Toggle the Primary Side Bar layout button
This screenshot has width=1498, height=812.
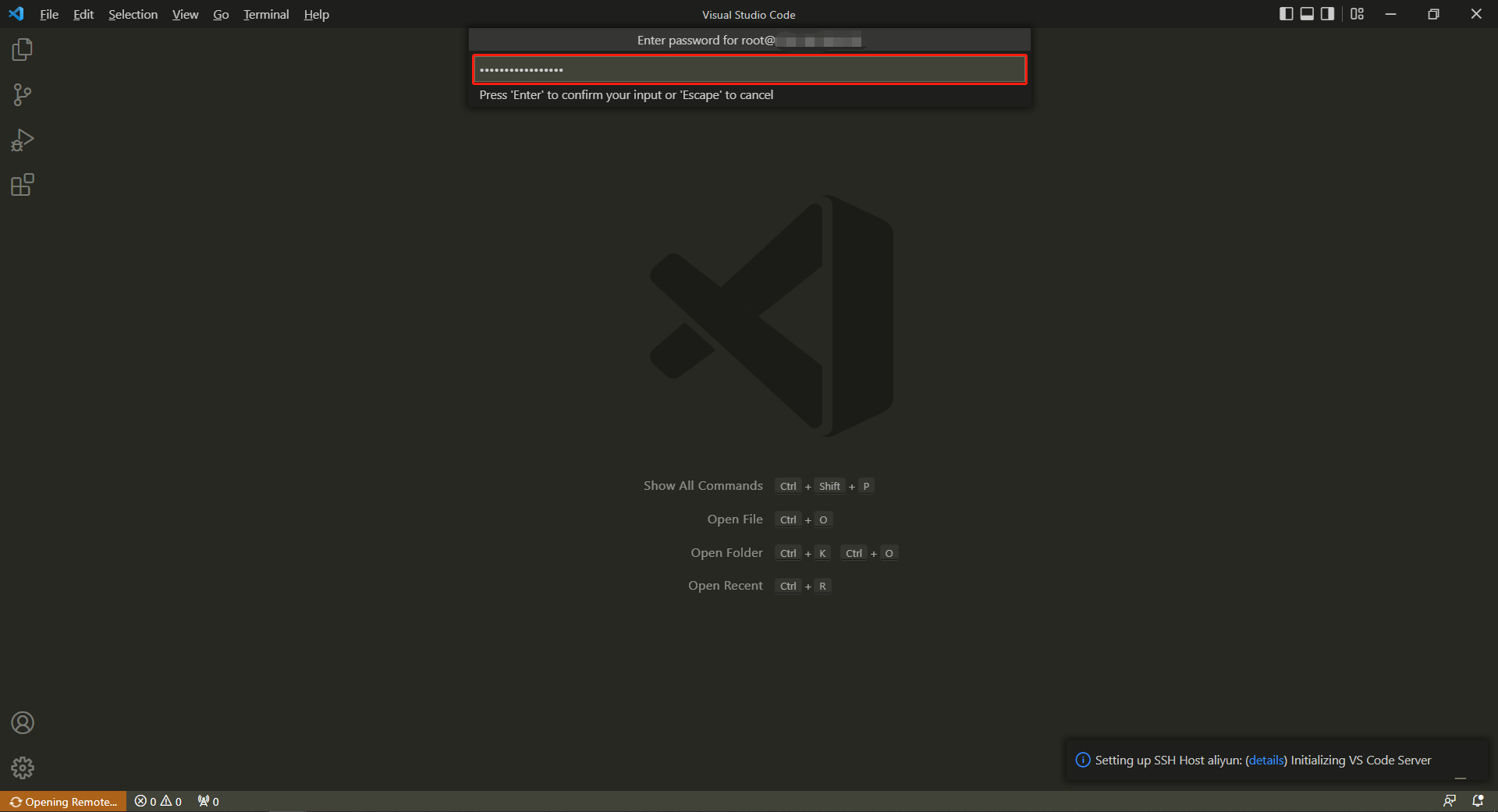pos(1287,14)
